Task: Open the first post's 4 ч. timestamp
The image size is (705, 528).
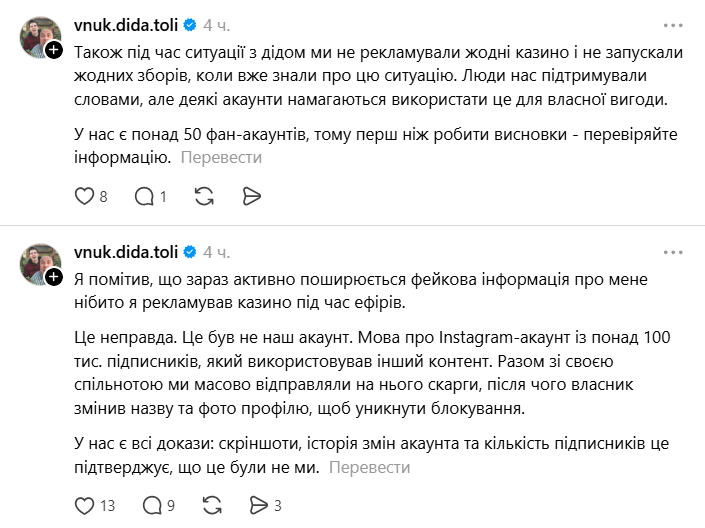Action: coord(217,23)
